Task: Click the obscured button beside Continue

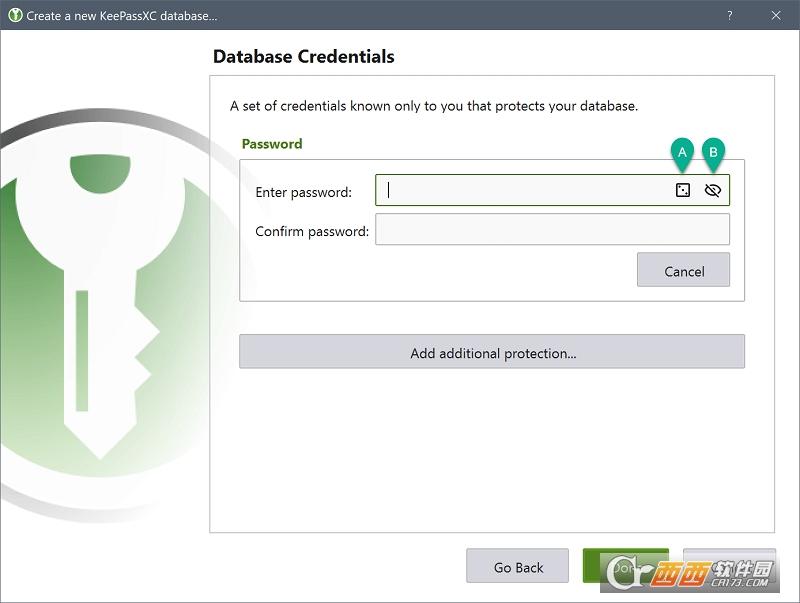Action: [x=730, y=566]
